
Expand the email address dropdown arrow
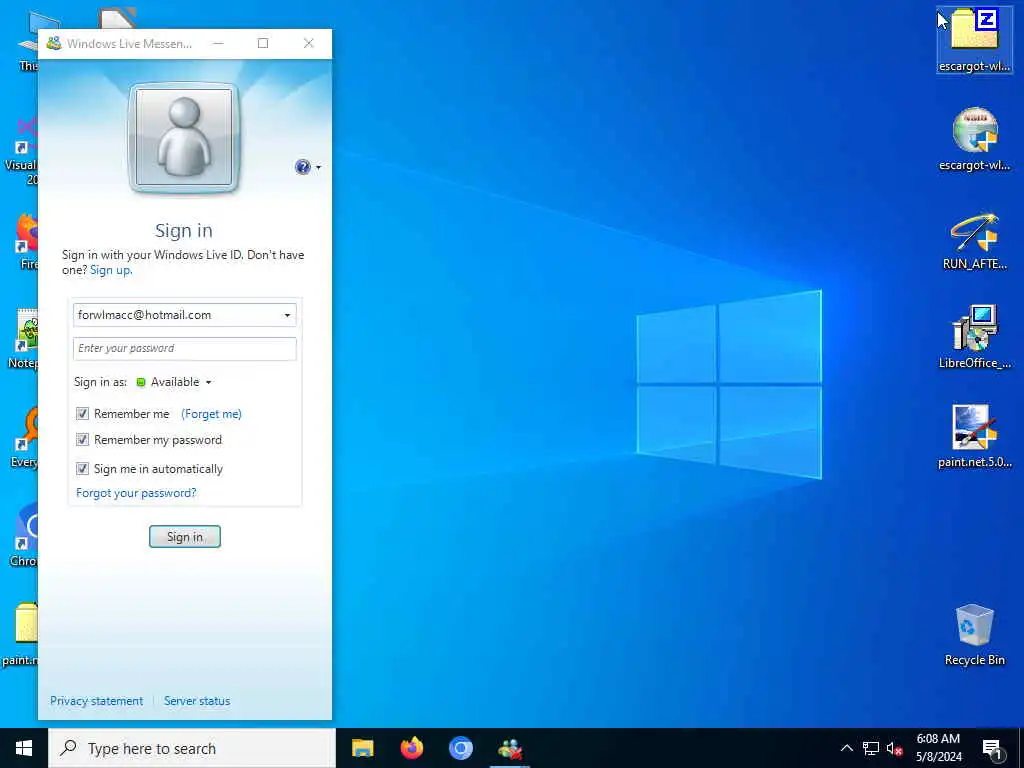pyautogui.click(x=287, y=315)
